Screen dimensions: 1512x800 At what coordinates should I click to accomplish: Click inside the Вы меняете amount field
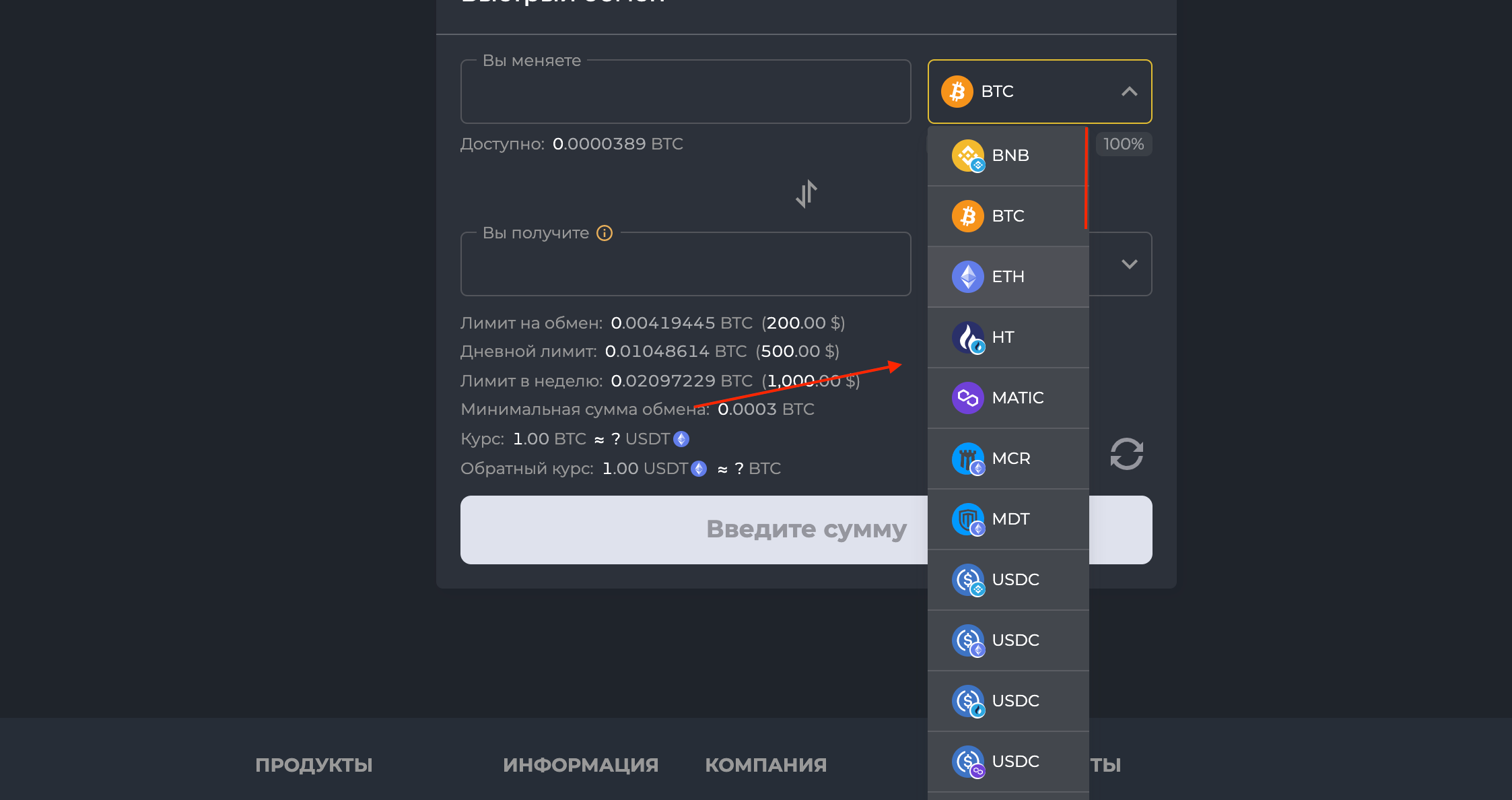coord(685,92)
